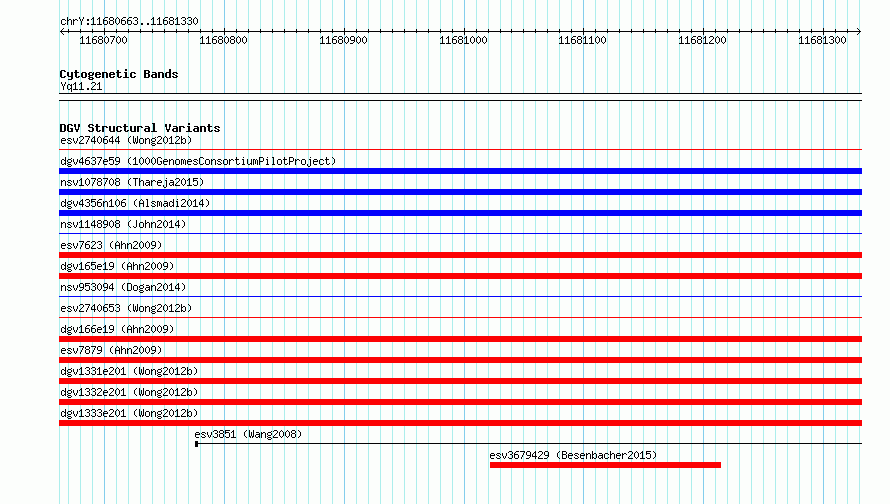Click the red esv3679429 feature bar
This screenshot has height=504, width=890.
(x=605, y=465)
